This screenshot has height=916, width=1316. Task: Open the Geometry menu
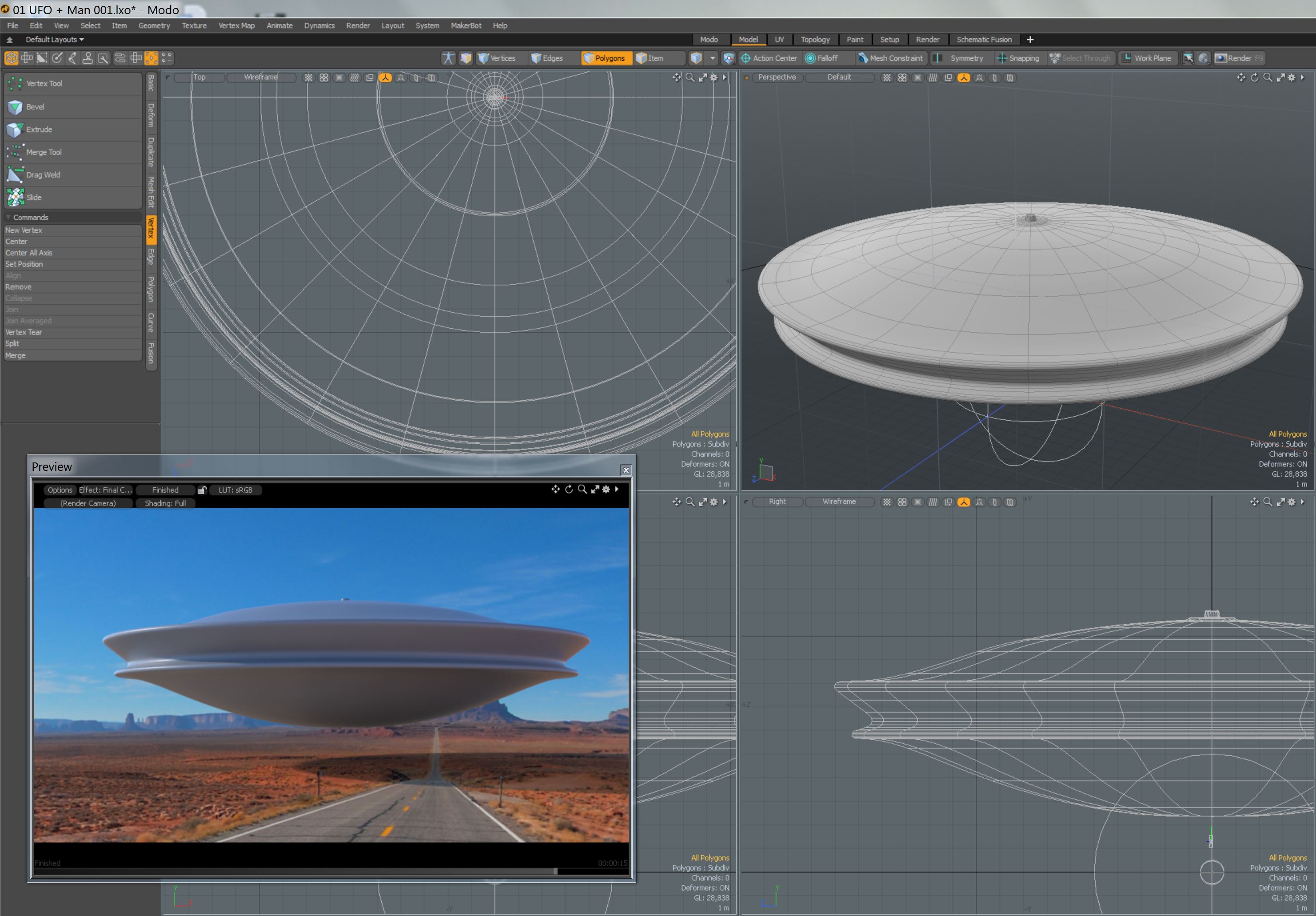click(x=154, y=25)
